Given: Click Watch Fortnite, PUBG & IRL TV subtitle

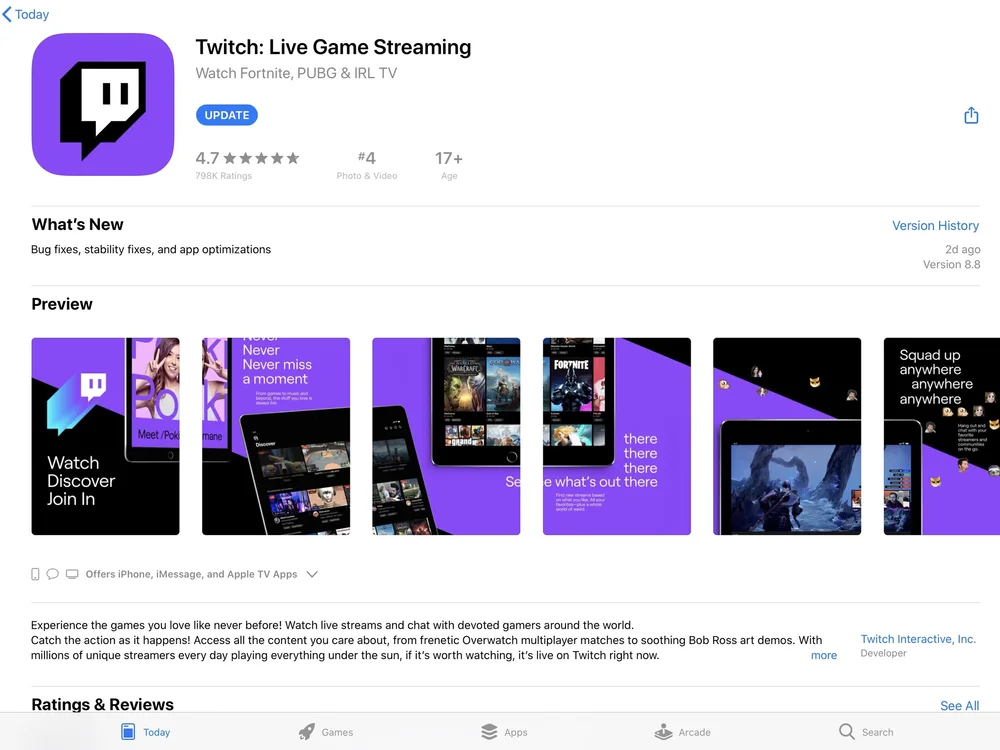Looking at the screenshot, I should (296, 73).
